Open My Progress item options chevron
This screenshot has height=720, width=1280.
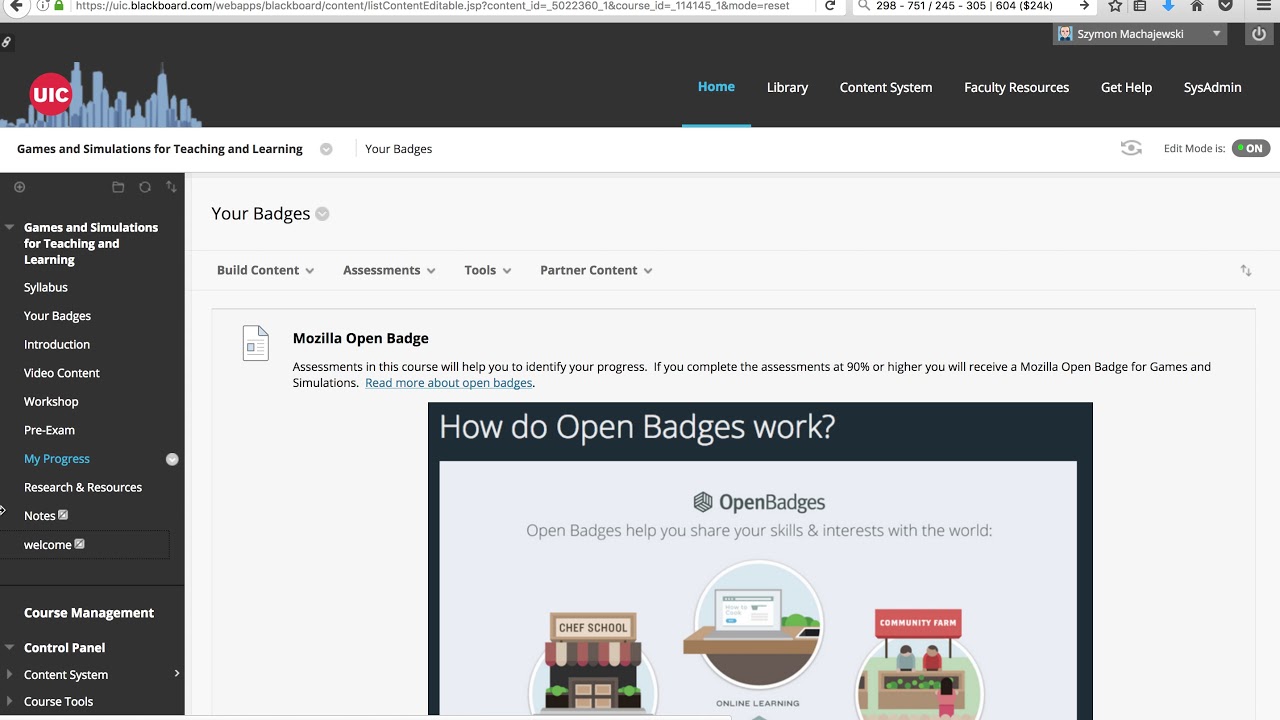[x=172, y=459]
